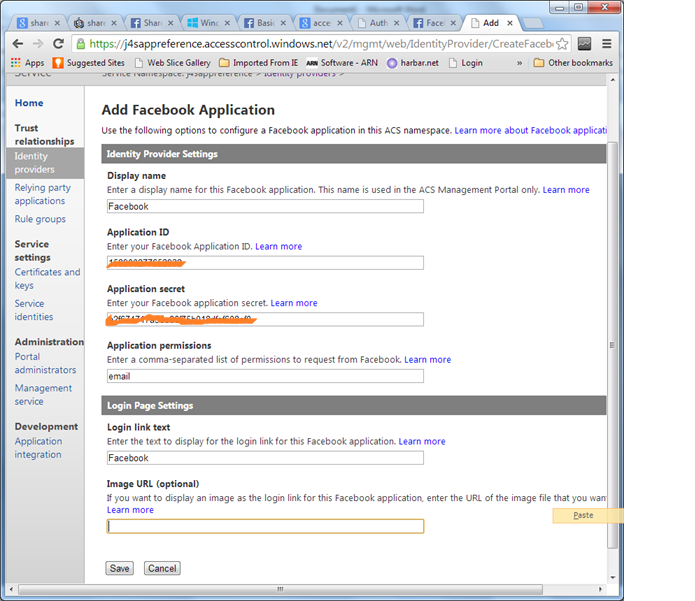Open Certificates and keys
695x601 pixels.
pyautogui.click(x=47, y=278)
